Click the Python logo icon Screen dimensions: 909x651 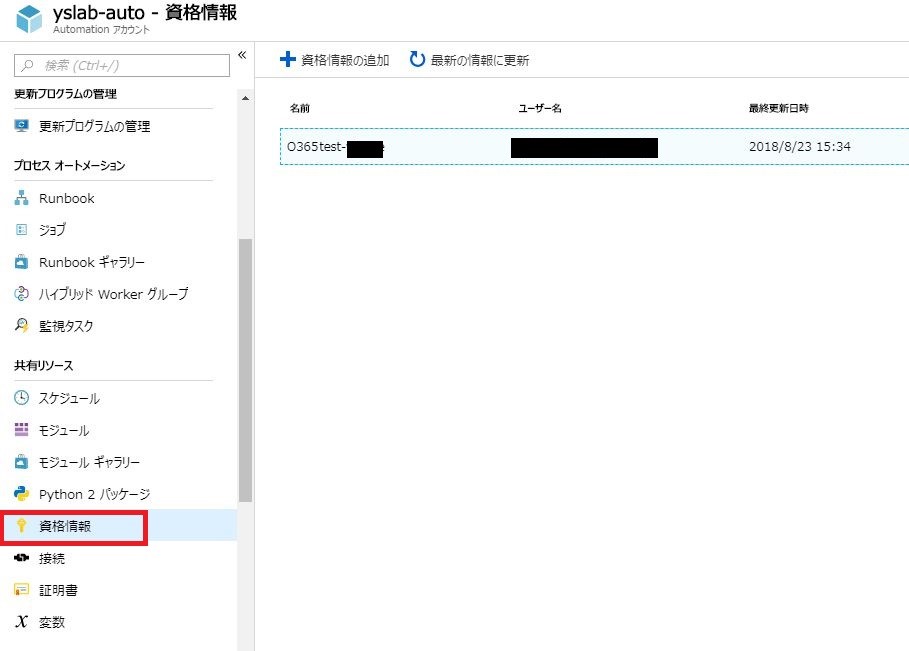21,494
